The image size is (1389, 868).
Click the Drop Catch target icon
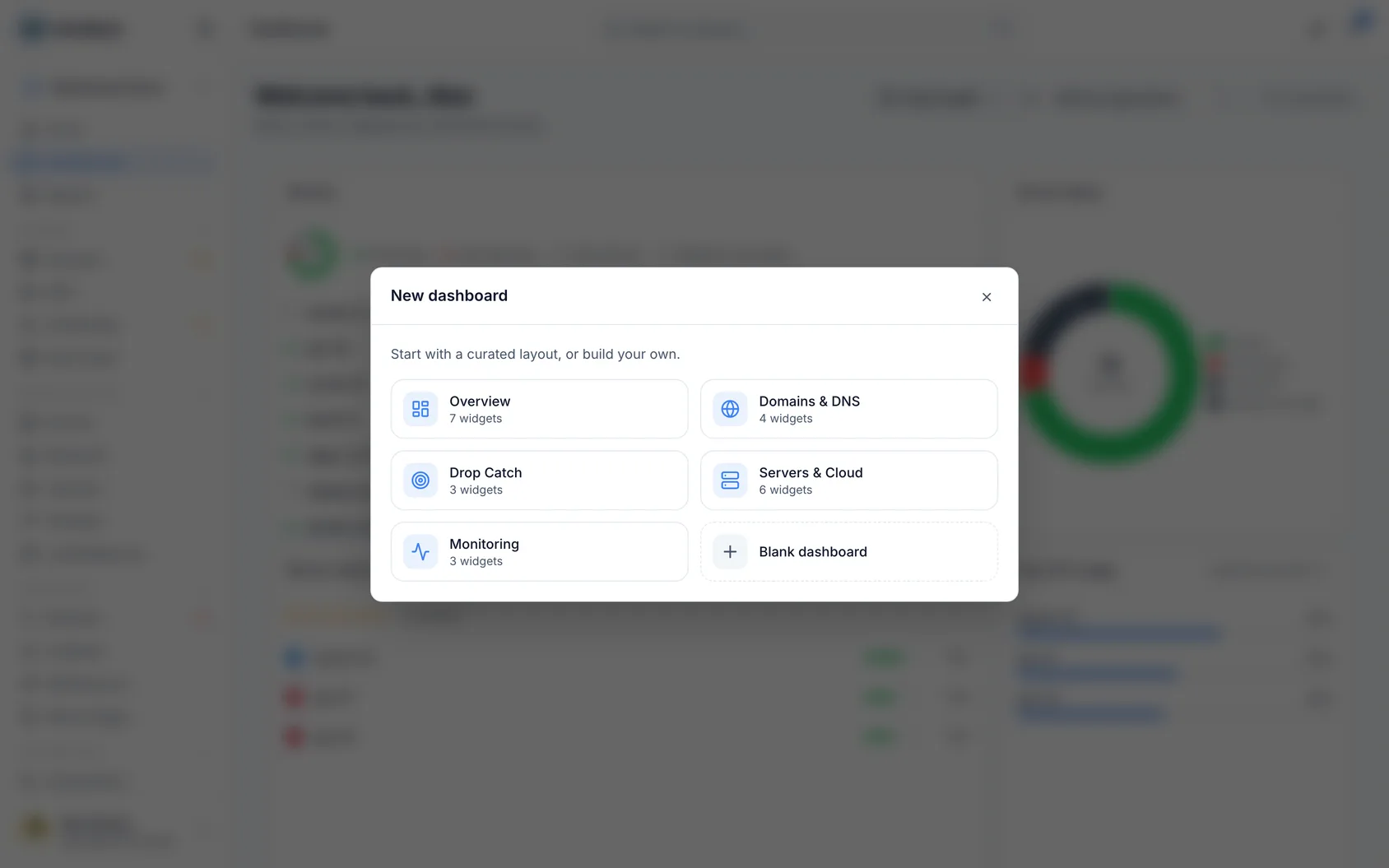420,480
